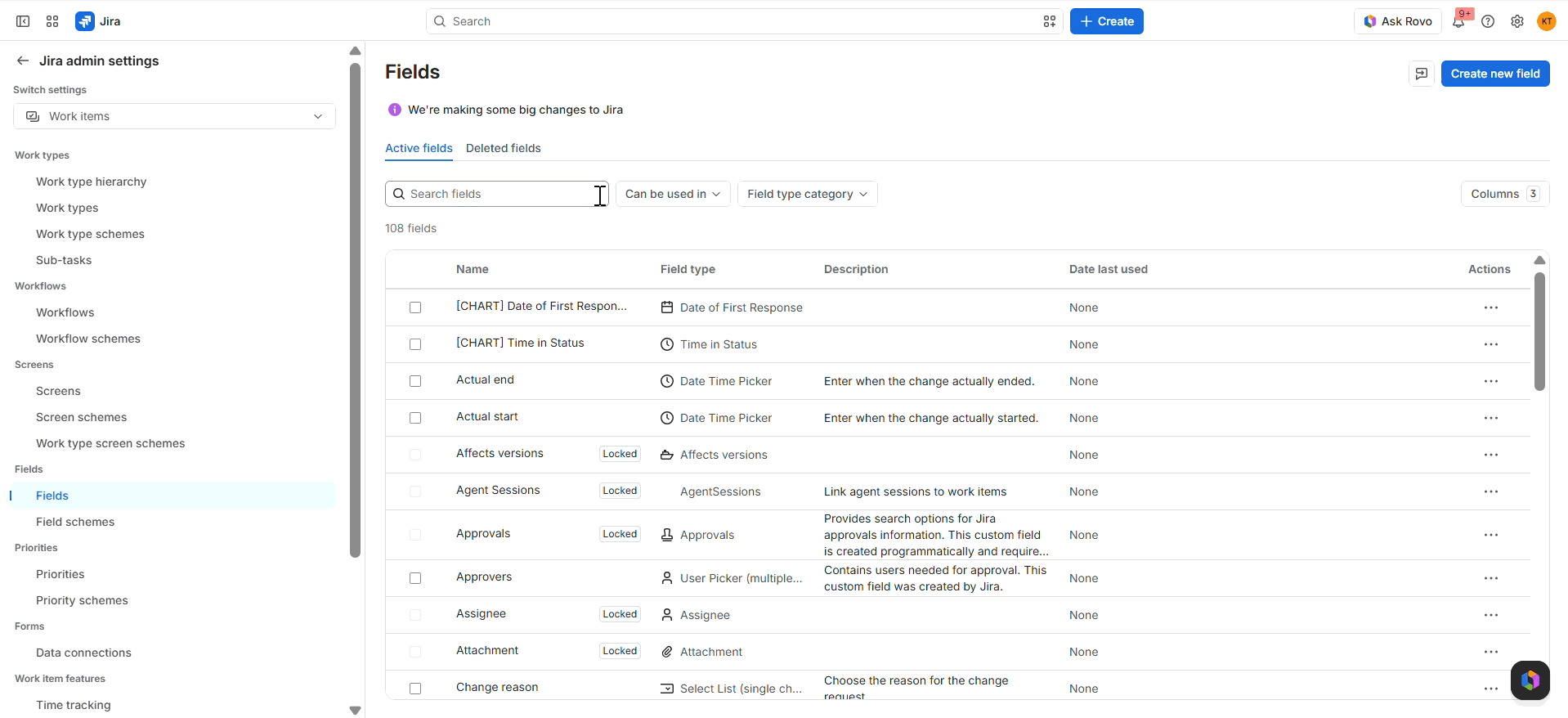Click the give feedback icon near Create new field
Viewport: 1568px width, 718px height.
point(1422,74)
